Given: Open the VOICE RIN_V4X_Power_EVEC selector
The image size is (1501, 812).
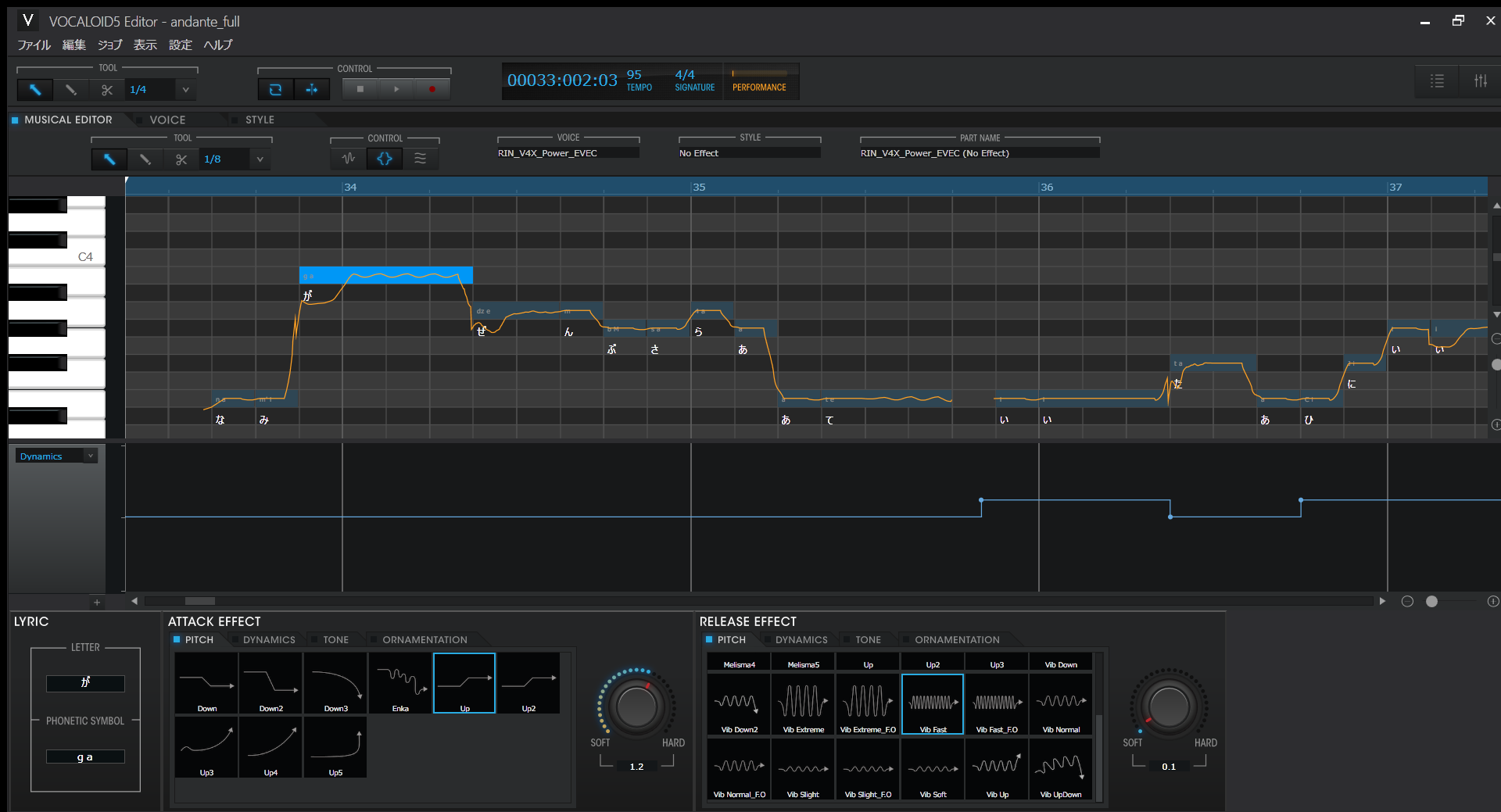Looking at the screenshot, I should point(568,153).
